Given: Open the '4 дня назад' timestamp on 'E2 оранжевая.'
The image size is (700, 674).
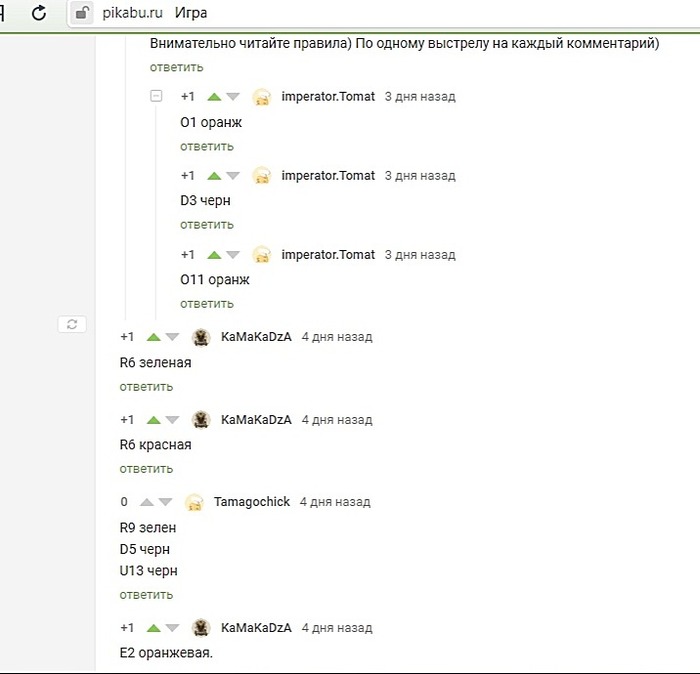Looking at the screenshot, I should click(x=336, y=628).
